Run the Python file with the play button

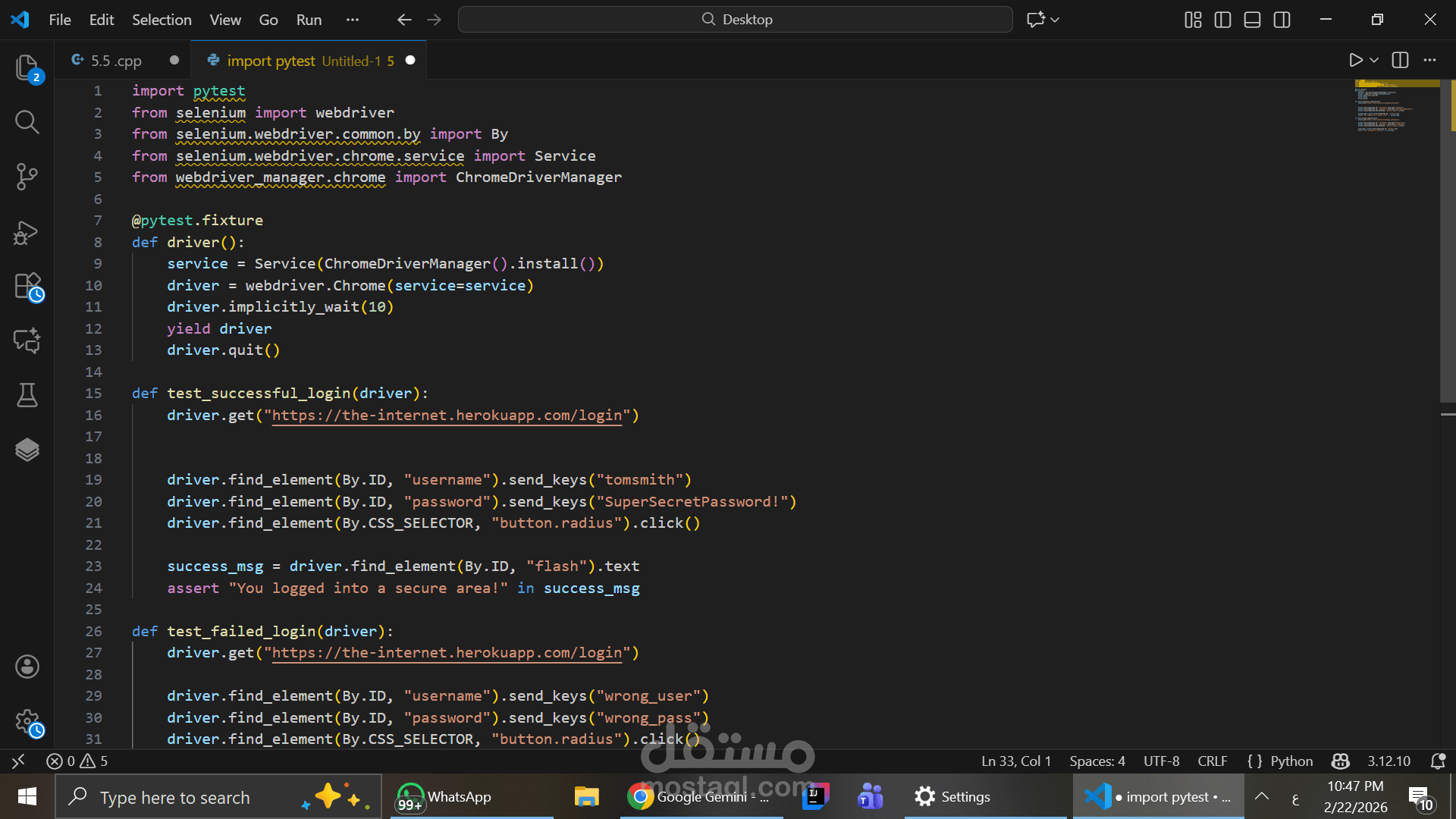point(1357,60)
